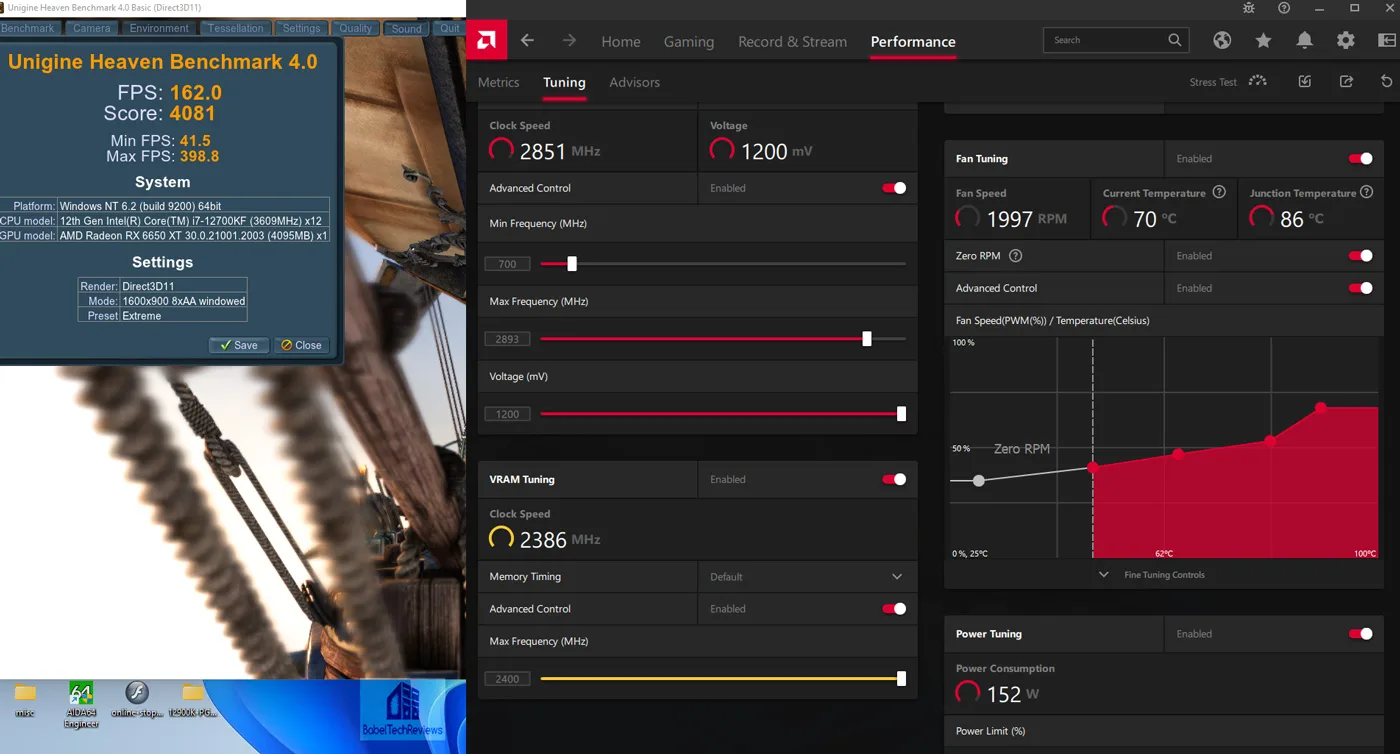Click help icon beside Zero RPM
This screenshot has height=754, width=1400.
(1015, 256)
